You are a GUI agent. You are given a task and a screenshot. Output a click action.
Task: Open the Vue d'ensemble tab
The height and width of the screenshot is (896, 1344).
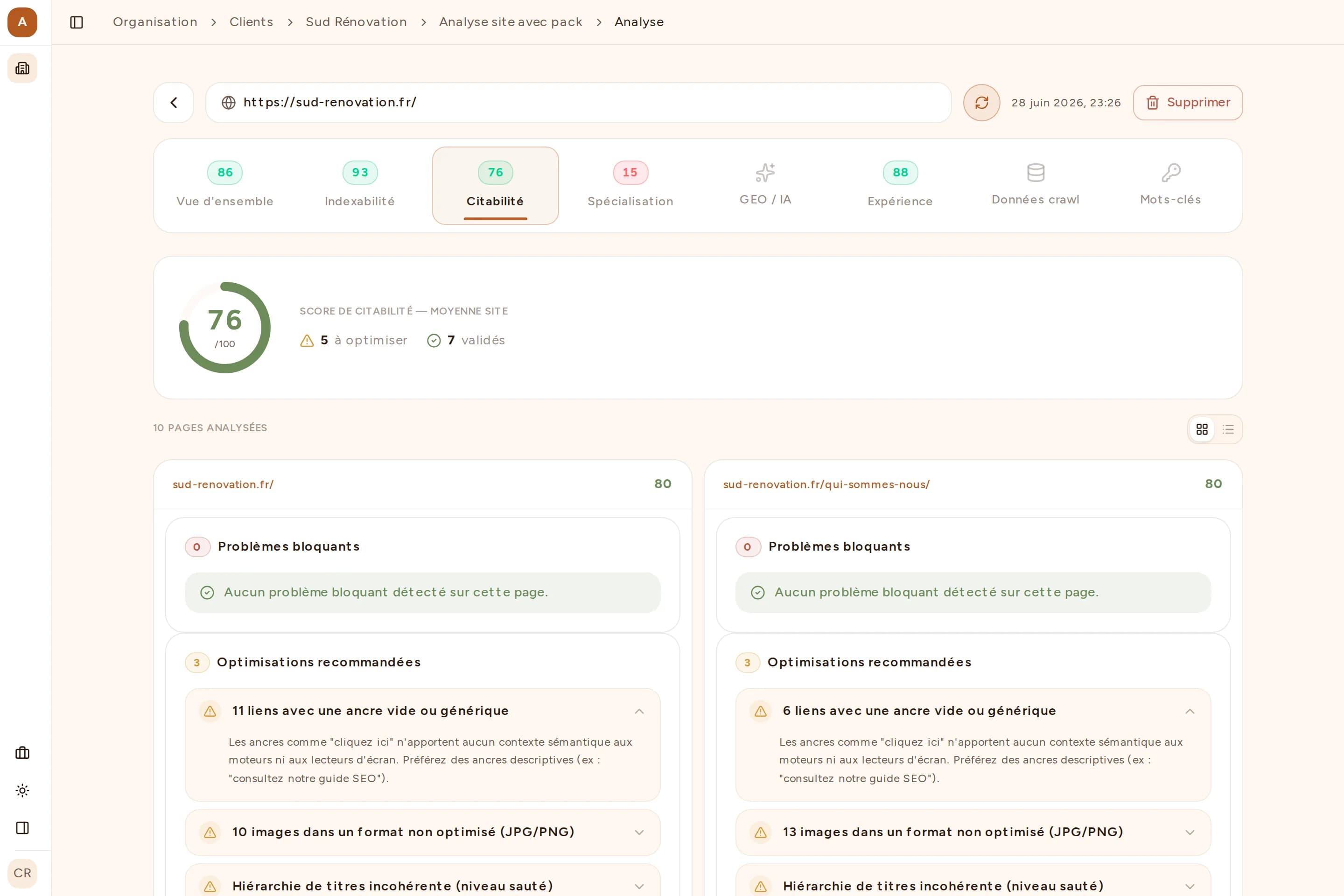pyautogui.click(x=224, y=185)
